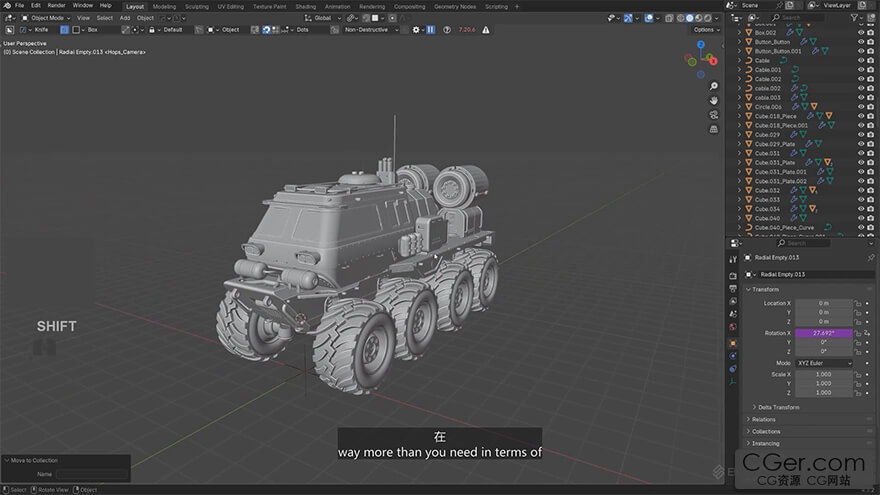880x495 pixels.
Task: Switch to the Sculpting workspace tab
Action: coord(197,6)
